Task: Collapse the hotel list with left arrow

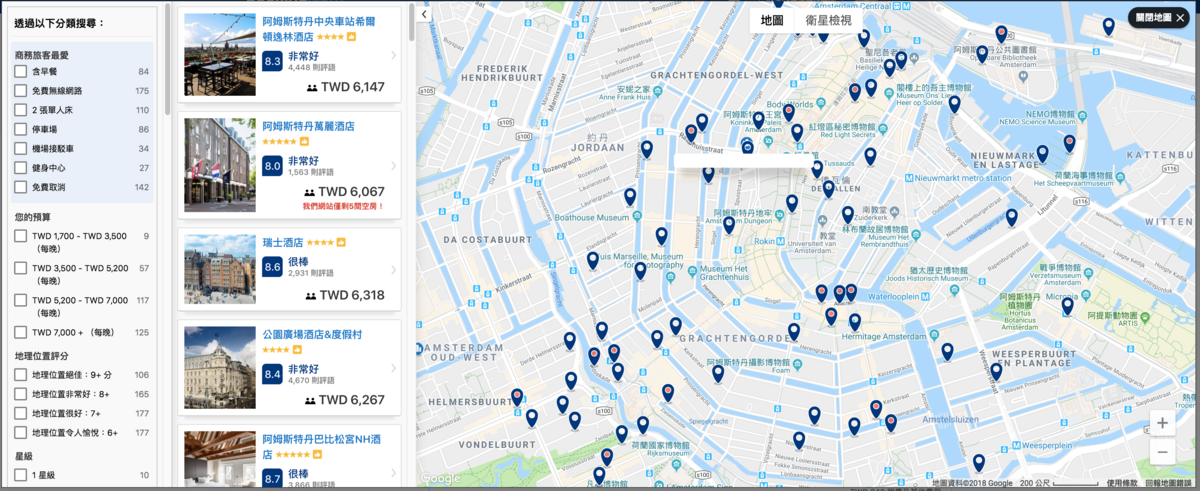Action: tap(424, 14)
